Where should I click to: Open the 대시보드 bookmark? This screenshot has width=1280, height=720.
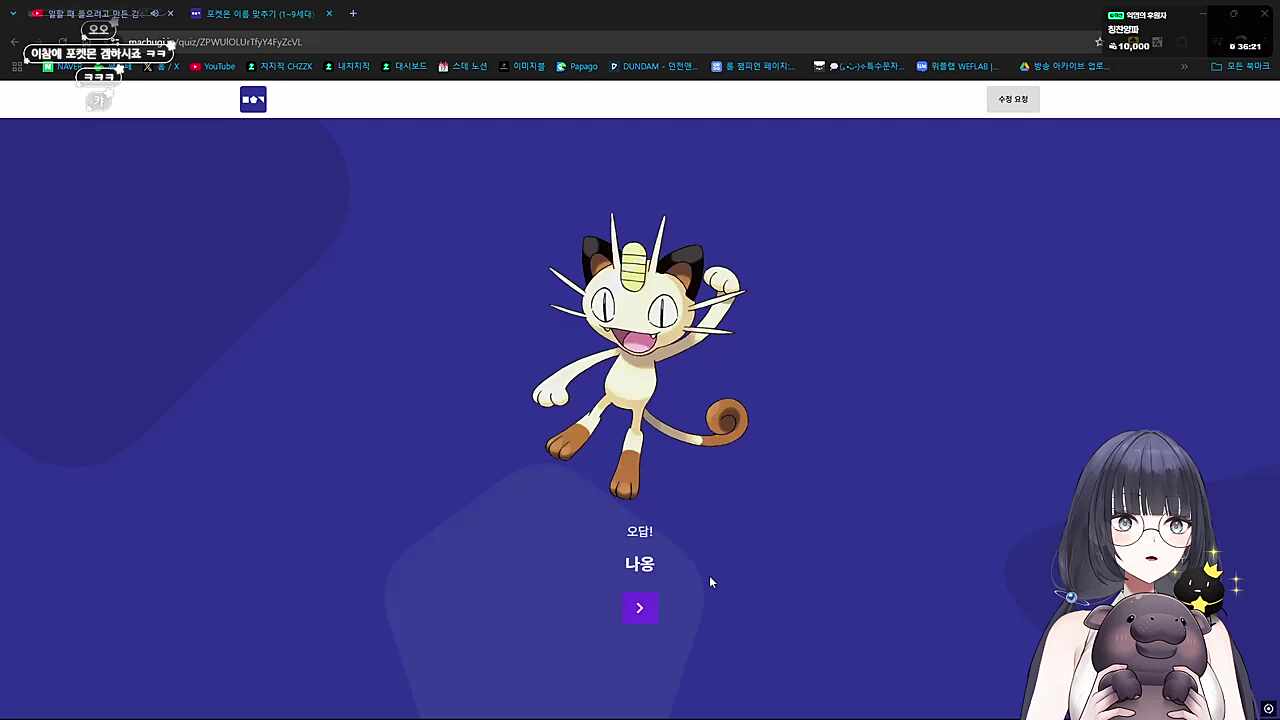pyautogui.click(x=404, y=66)
